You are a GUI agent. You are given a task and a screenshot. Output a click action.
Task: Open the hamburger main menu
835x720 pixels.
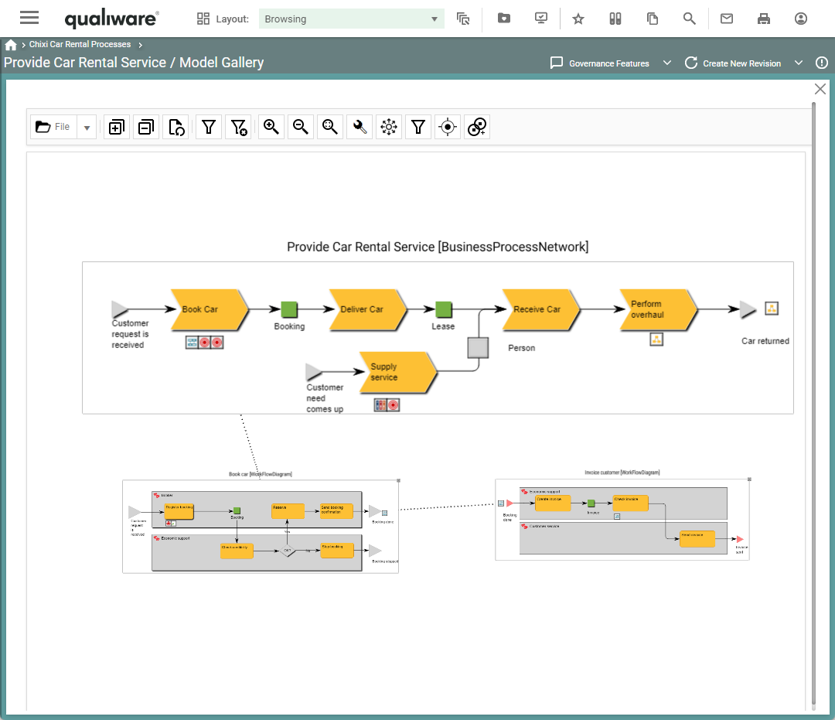(x=29, y=18)
